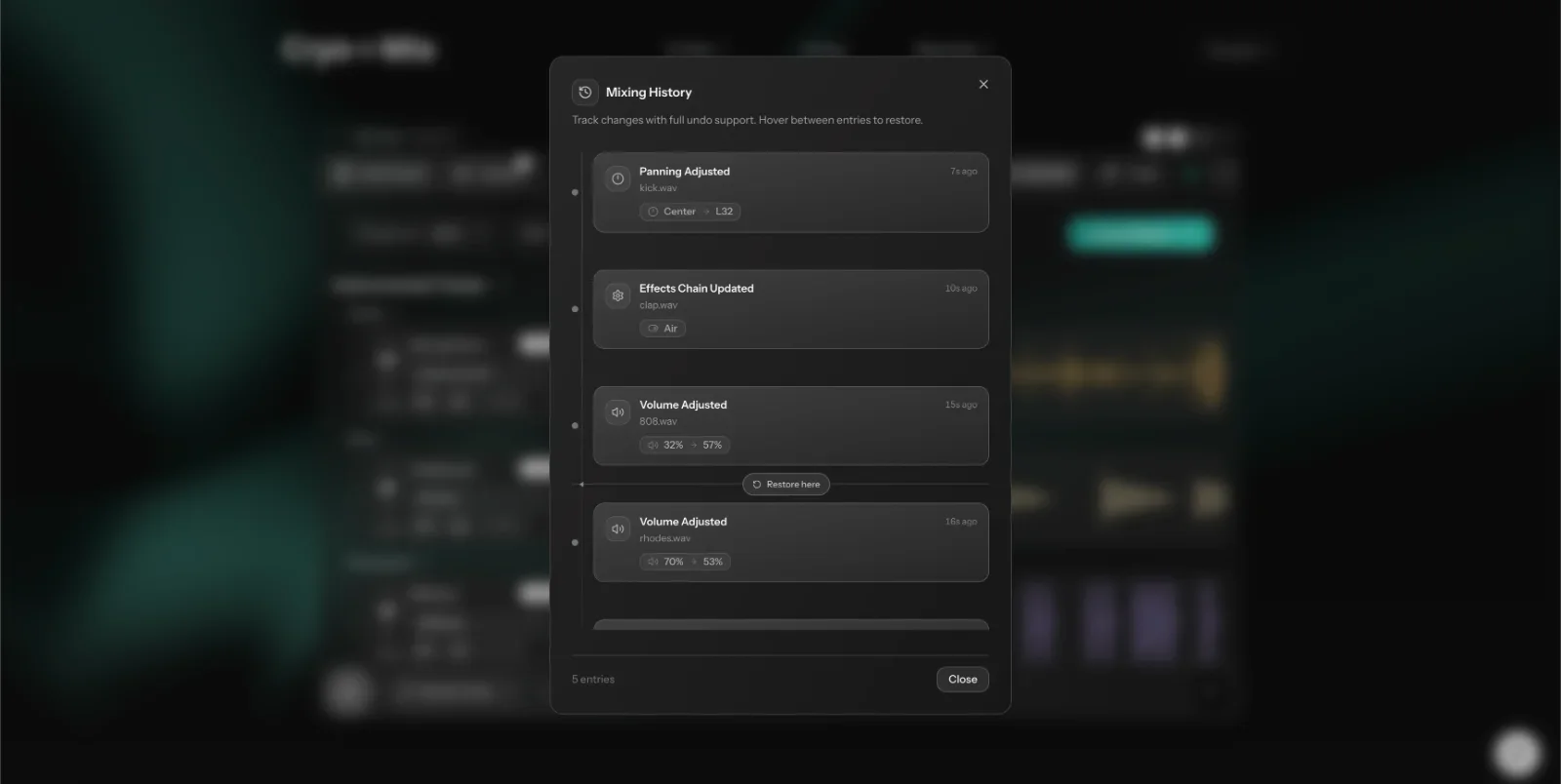Click the partially visible fifth history entry

790,624
